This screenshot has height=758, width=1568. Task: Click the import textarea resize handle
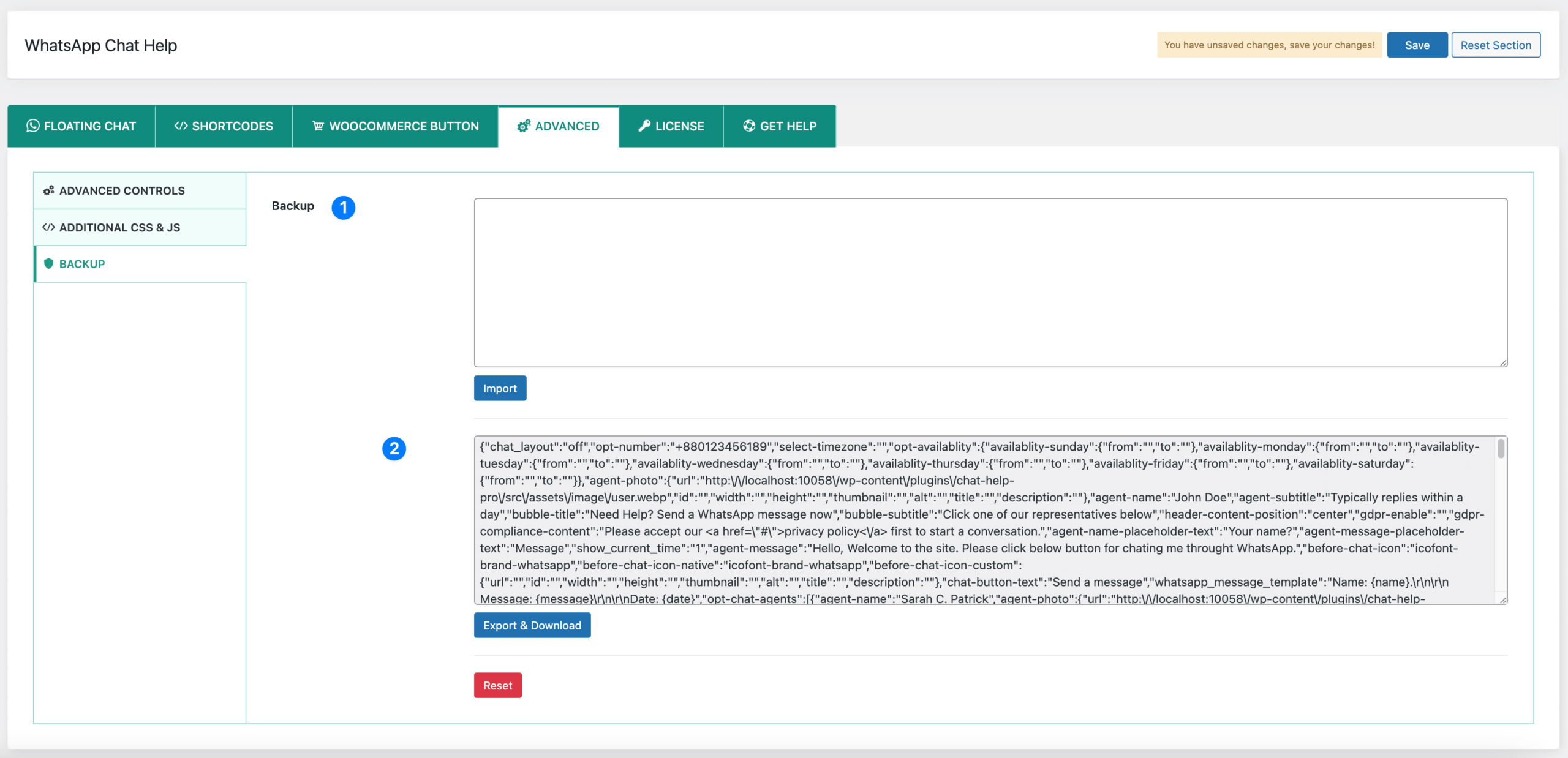tap(1503, 363)
